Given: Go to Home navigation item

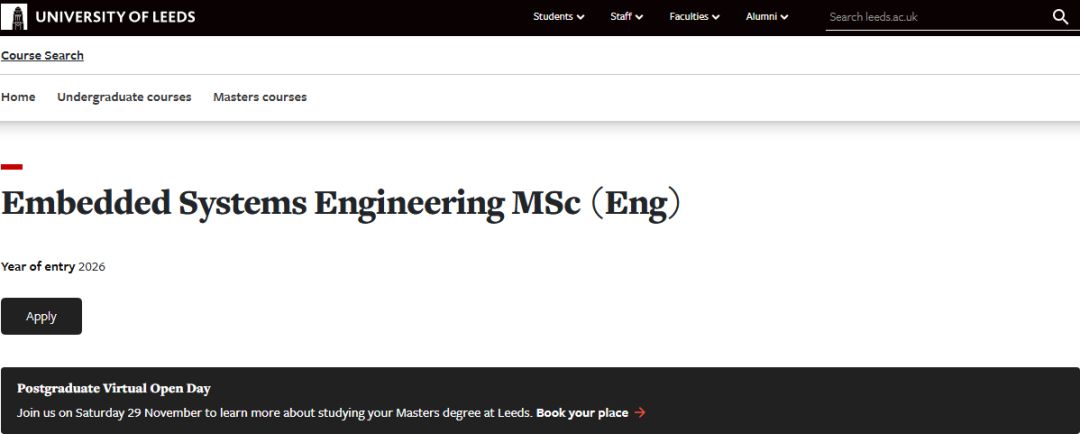Looking at the screenshot, I should pyautogui.click(x=19, y=97).
